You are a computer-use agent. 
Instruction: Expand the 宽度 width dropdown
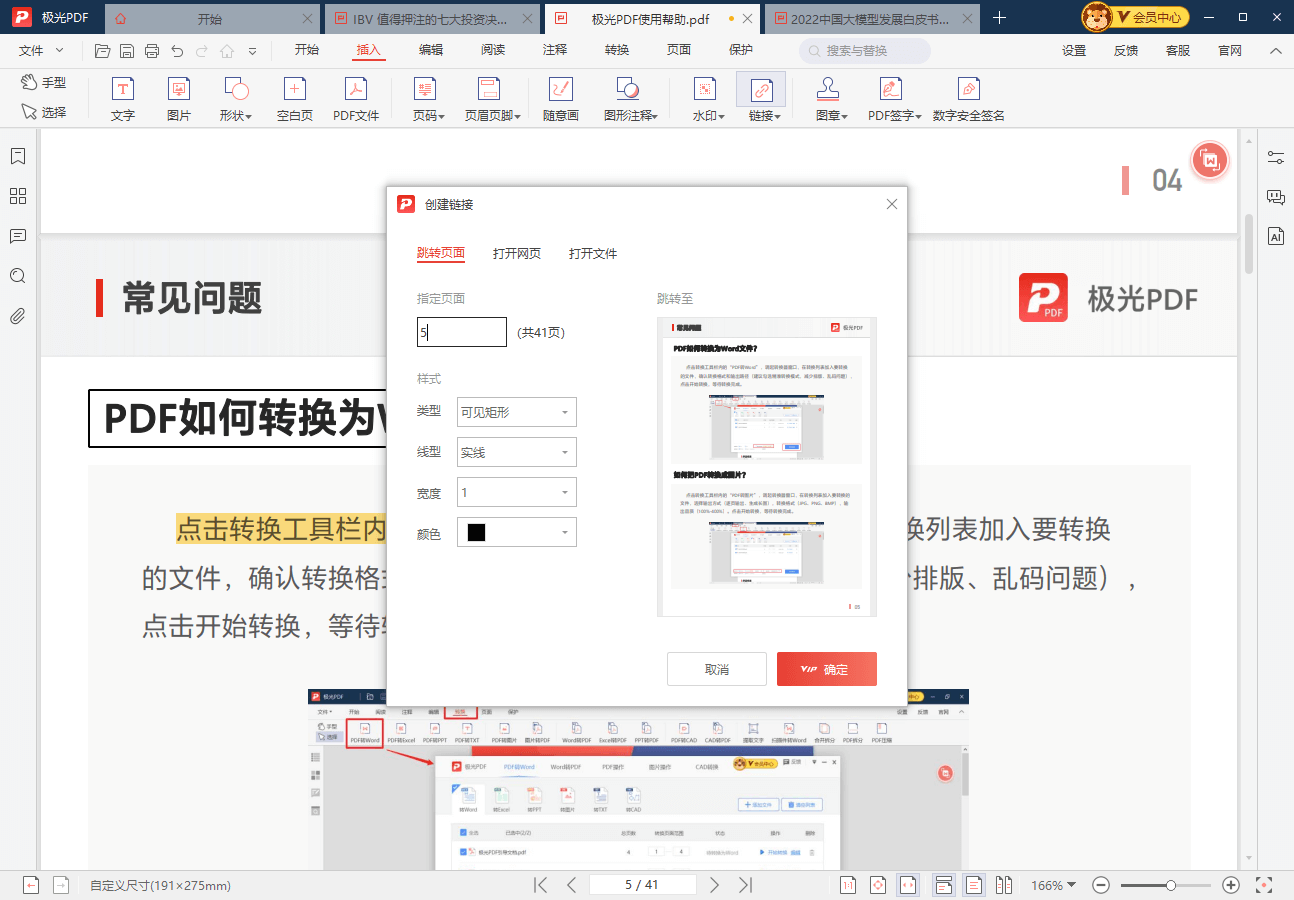(516, 492)
